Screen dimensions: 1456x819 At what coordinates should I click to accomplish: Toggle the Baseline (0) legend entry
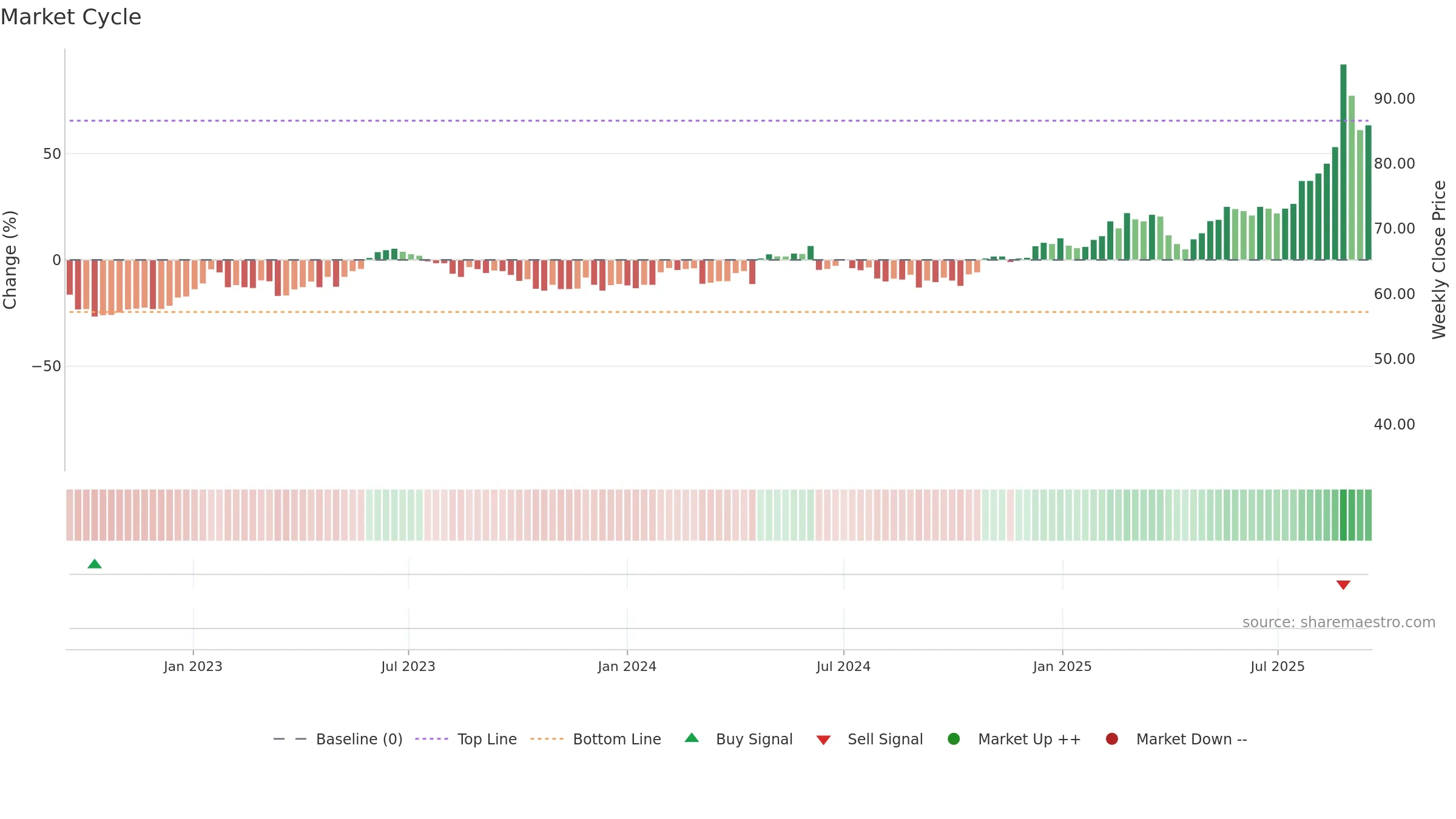338,739
